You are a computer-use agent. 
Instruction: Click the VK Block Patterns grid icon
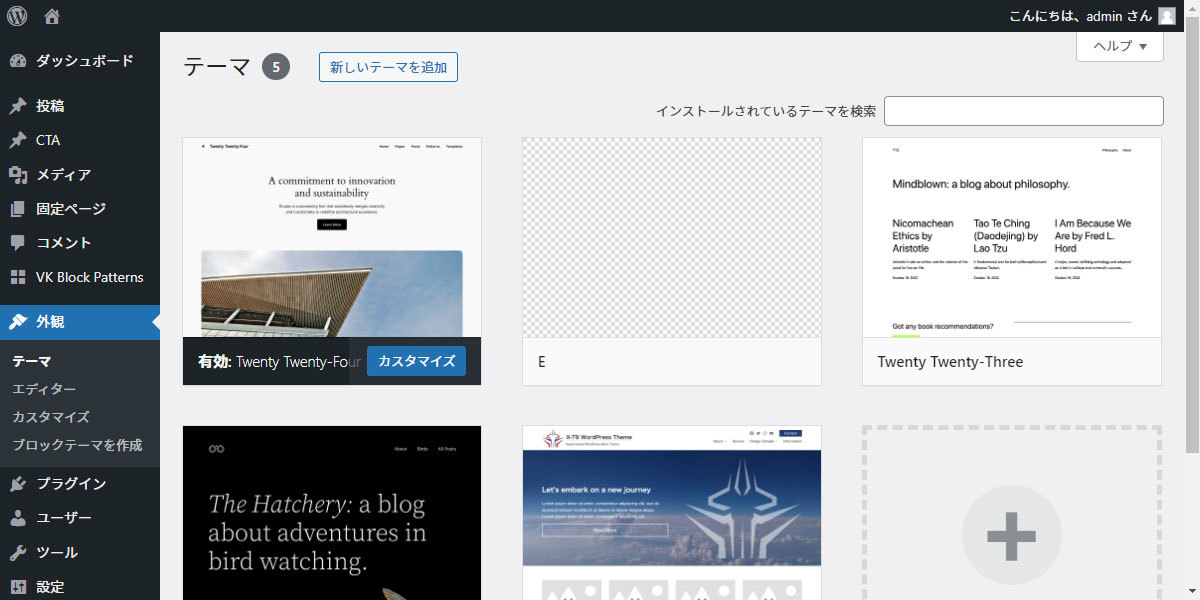point(18,277)
